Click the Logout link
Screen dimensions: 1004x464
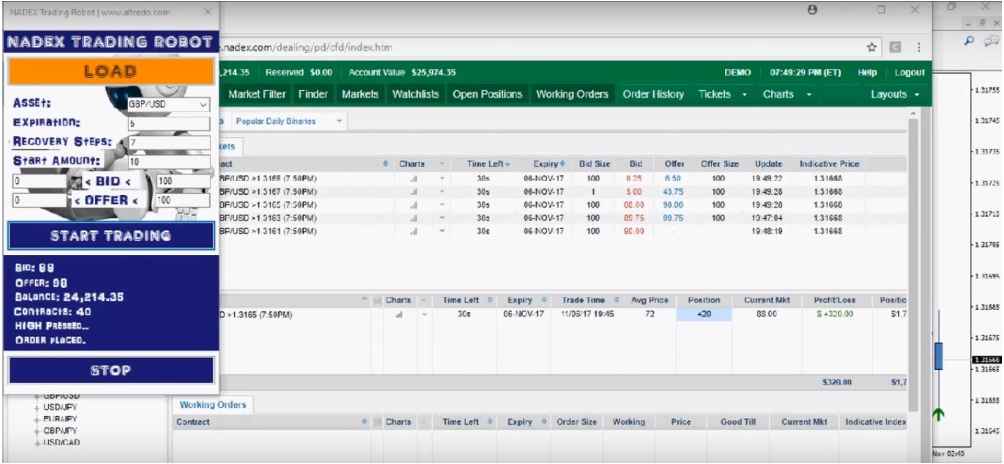click(909, 72)
